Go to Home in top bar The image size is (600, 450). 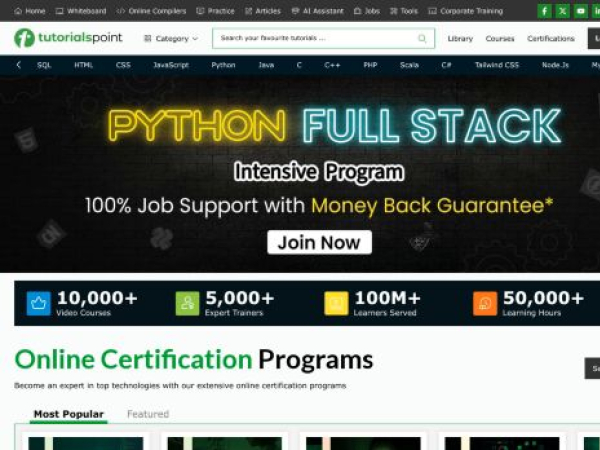30,11
